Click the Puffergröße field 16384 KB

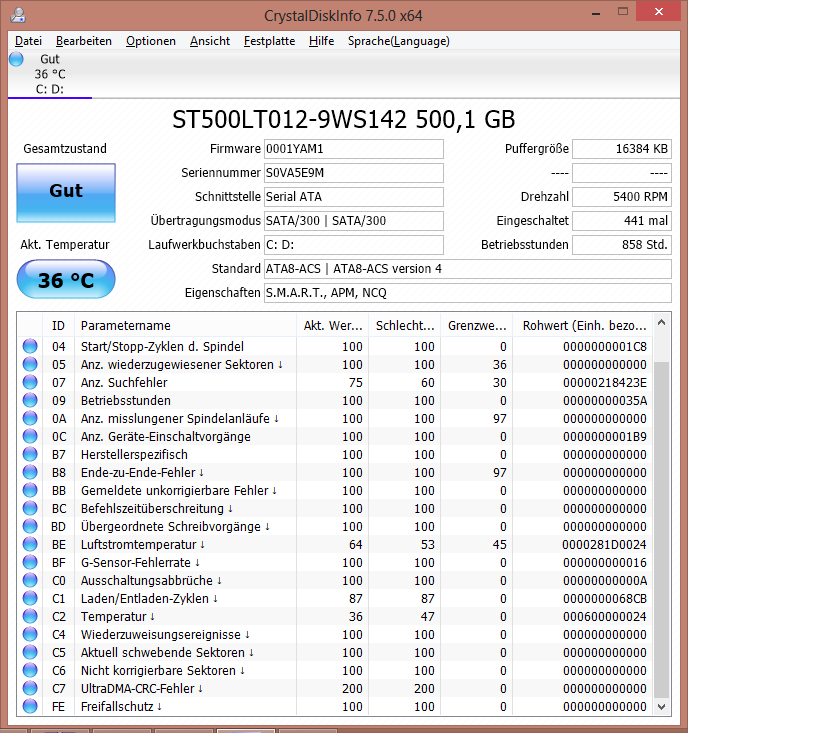(622, 149)
